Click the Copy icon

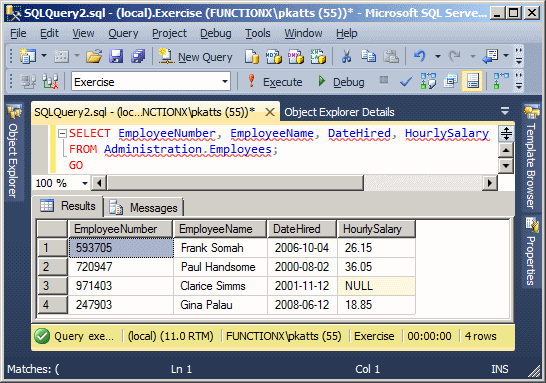[368, 56]
